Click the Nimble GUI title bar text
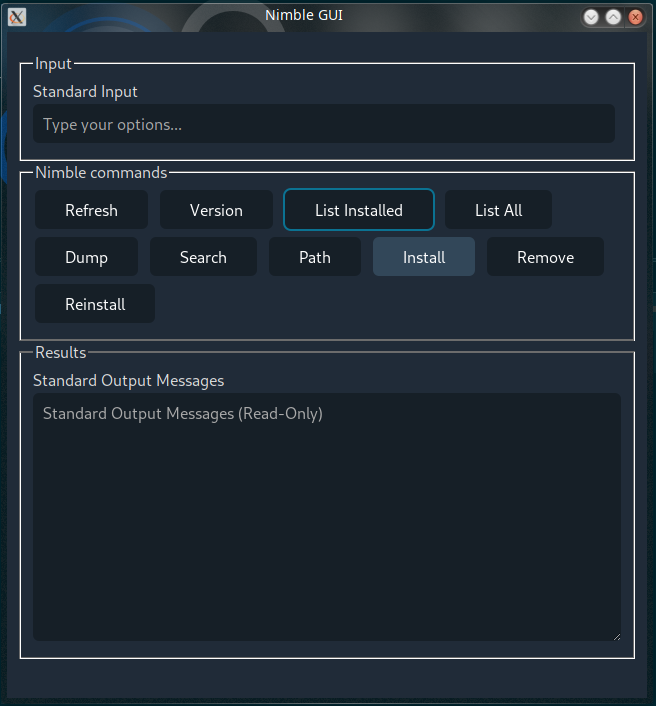Viewport: 656px width, 706px height. (x=304, y=15)
